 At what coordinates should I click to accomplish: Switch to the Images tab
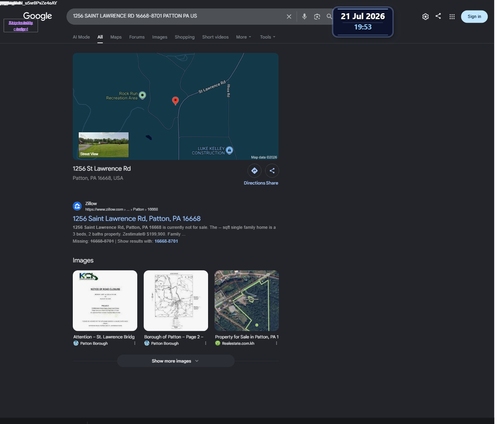[160, 37]
